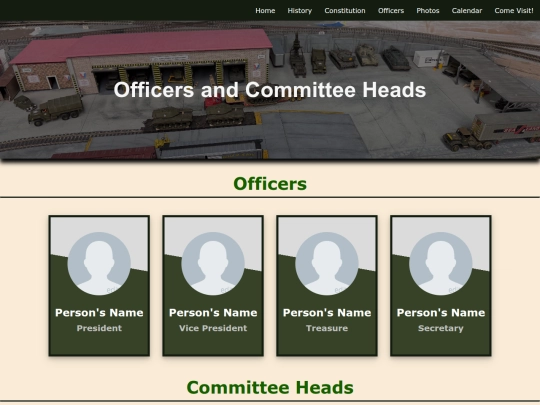
Task: Click the Come Visit! link
Action: 514,11
